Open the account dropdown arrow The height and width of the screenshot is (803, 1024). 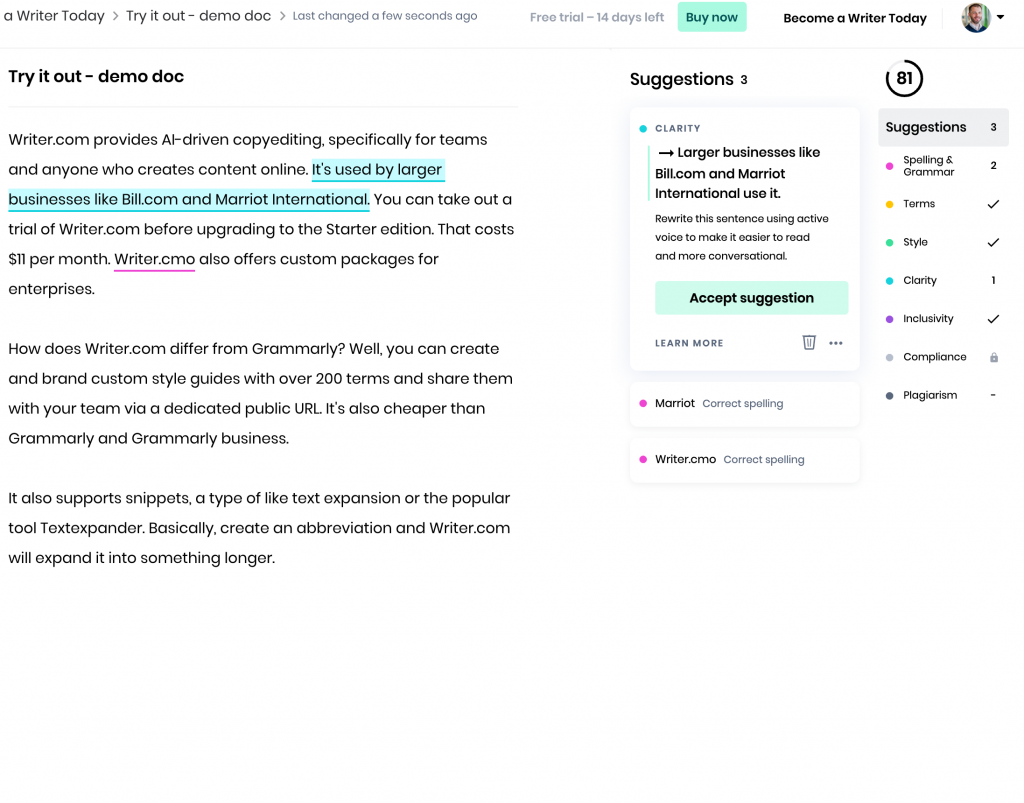coord(1000,18)
